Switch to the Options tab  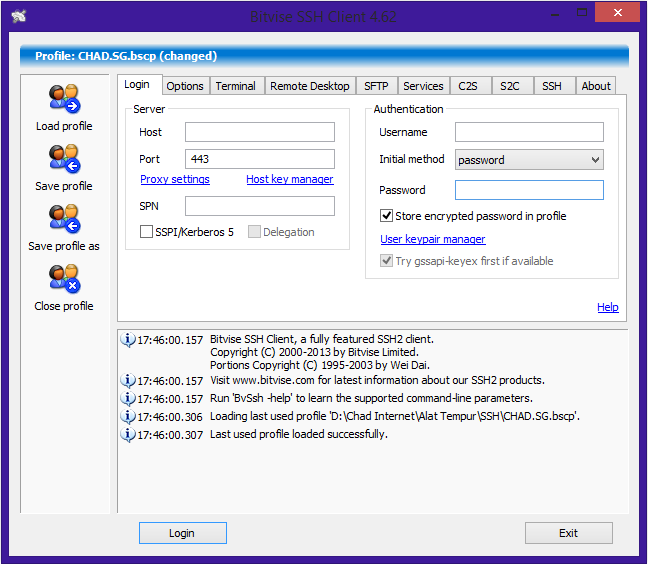click(185, 86)
